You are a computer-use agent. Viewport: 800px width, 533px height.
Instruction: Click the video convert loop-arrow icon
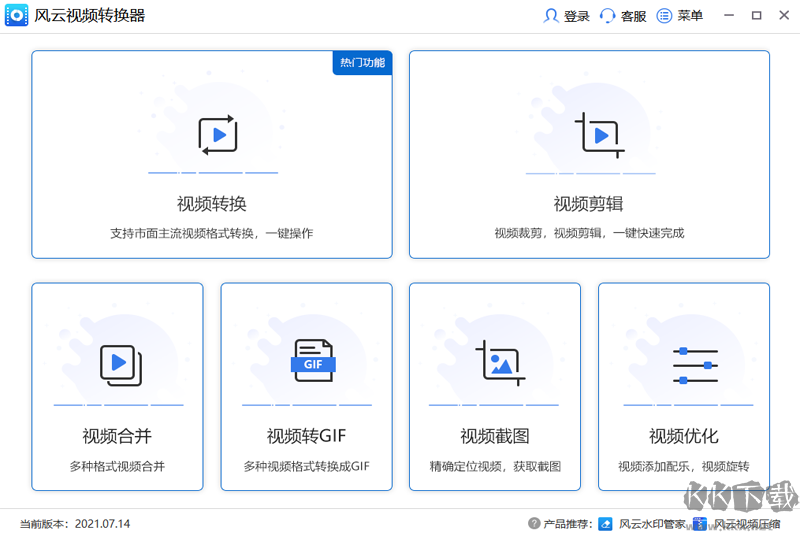(218, 135)
